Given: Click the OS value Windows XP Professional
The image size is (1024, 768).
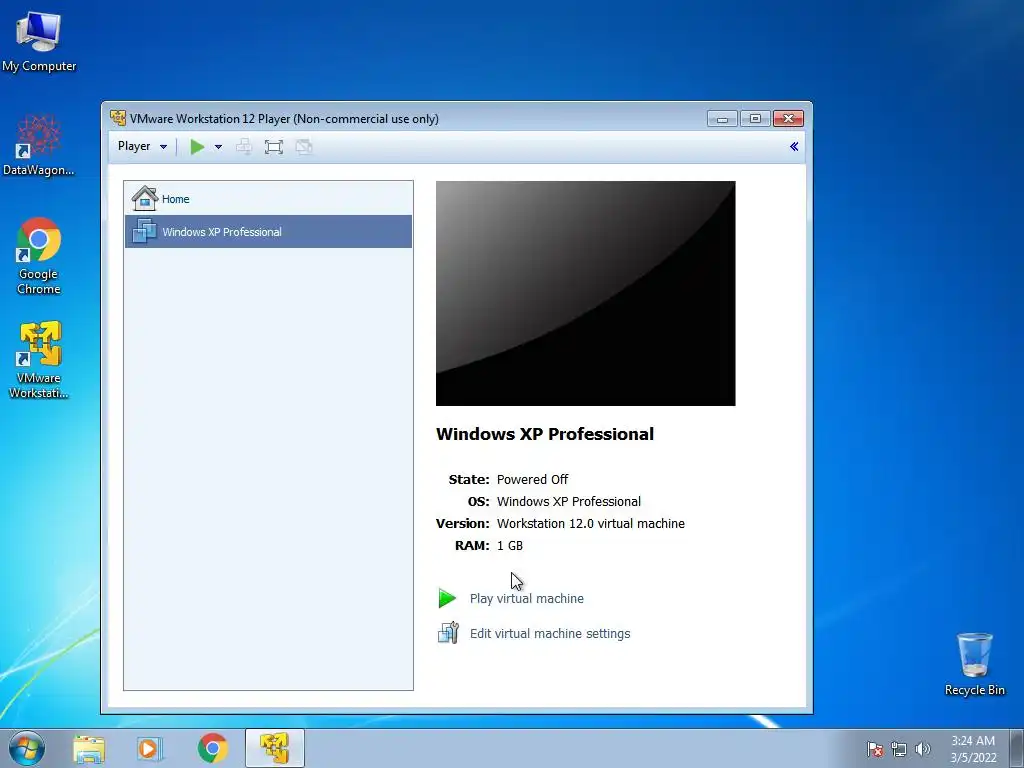Looking at the screenshot, I should pyautogui.click(x=569, y=502).
